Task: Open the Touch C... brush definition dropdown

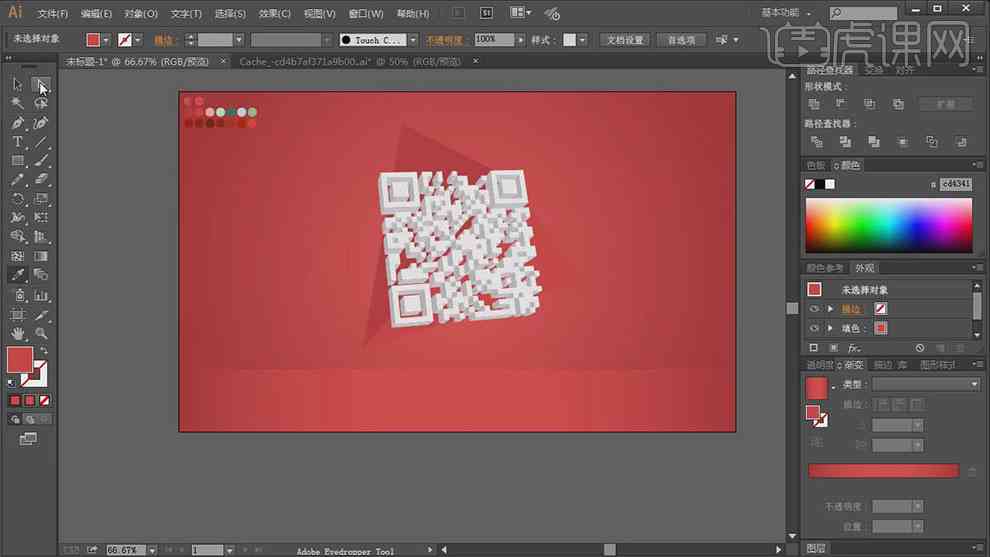Action: pos(412,40)
